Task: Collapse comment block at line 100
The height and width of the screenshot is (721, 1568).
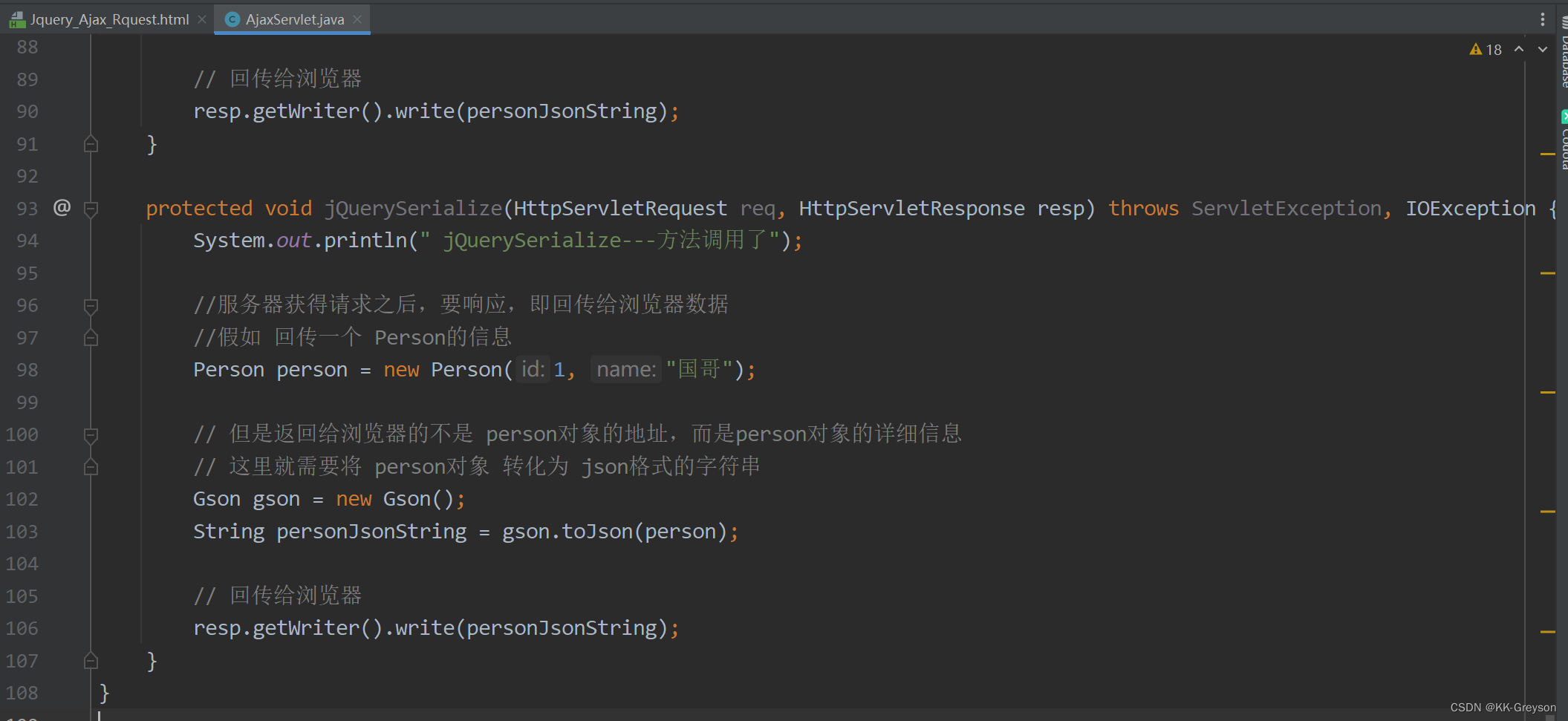Action: click(x=91, y=435)
